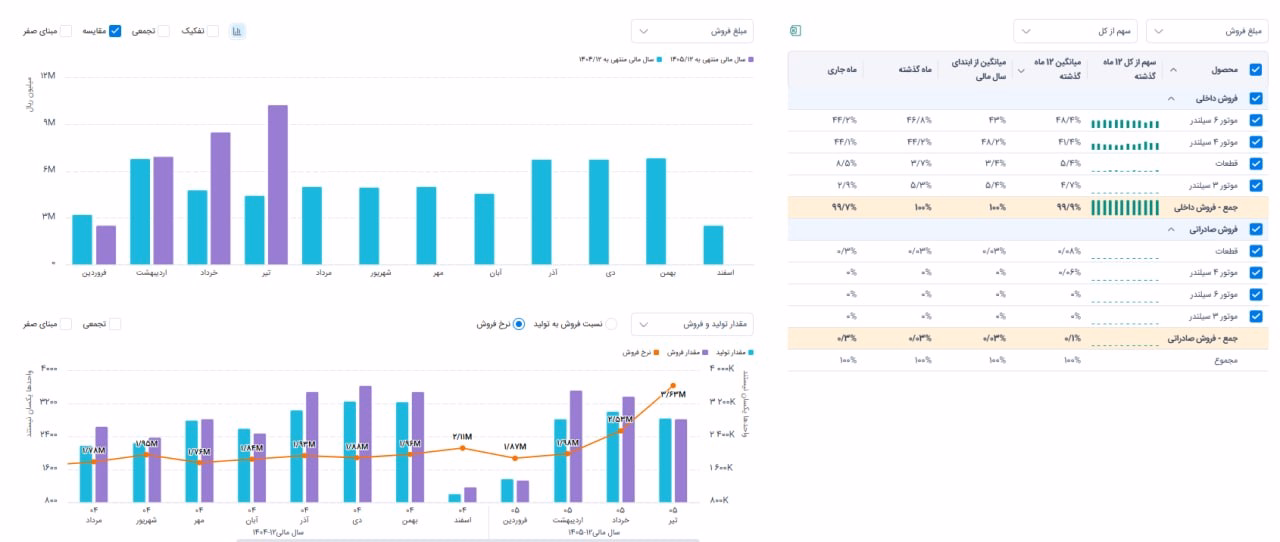1280x542 pixels.
Task: Click the blue اسفند bar in top chart
Action: point(713,244)
